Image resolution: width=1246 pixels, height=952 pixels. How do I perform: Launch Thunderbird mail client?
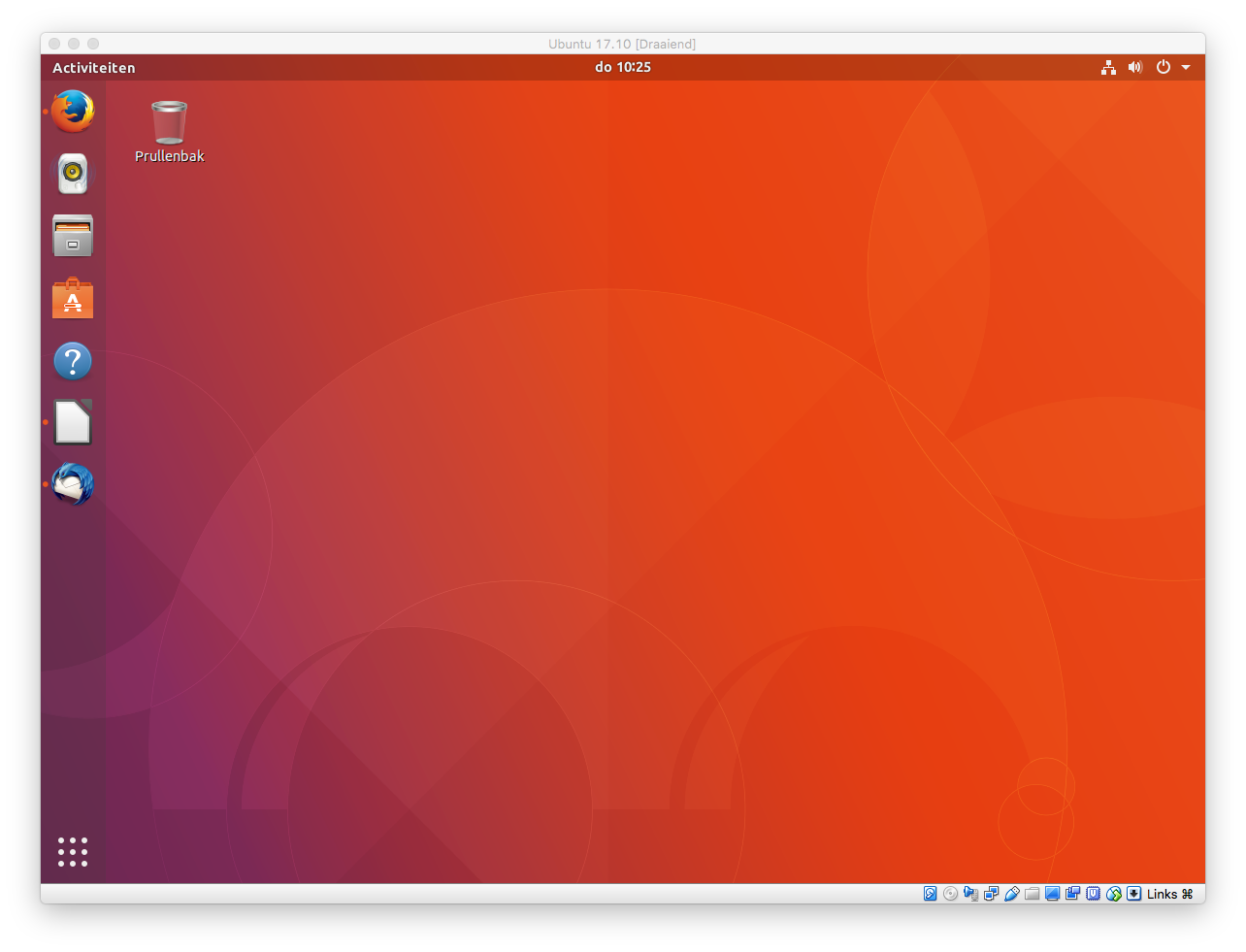point(73,484)
